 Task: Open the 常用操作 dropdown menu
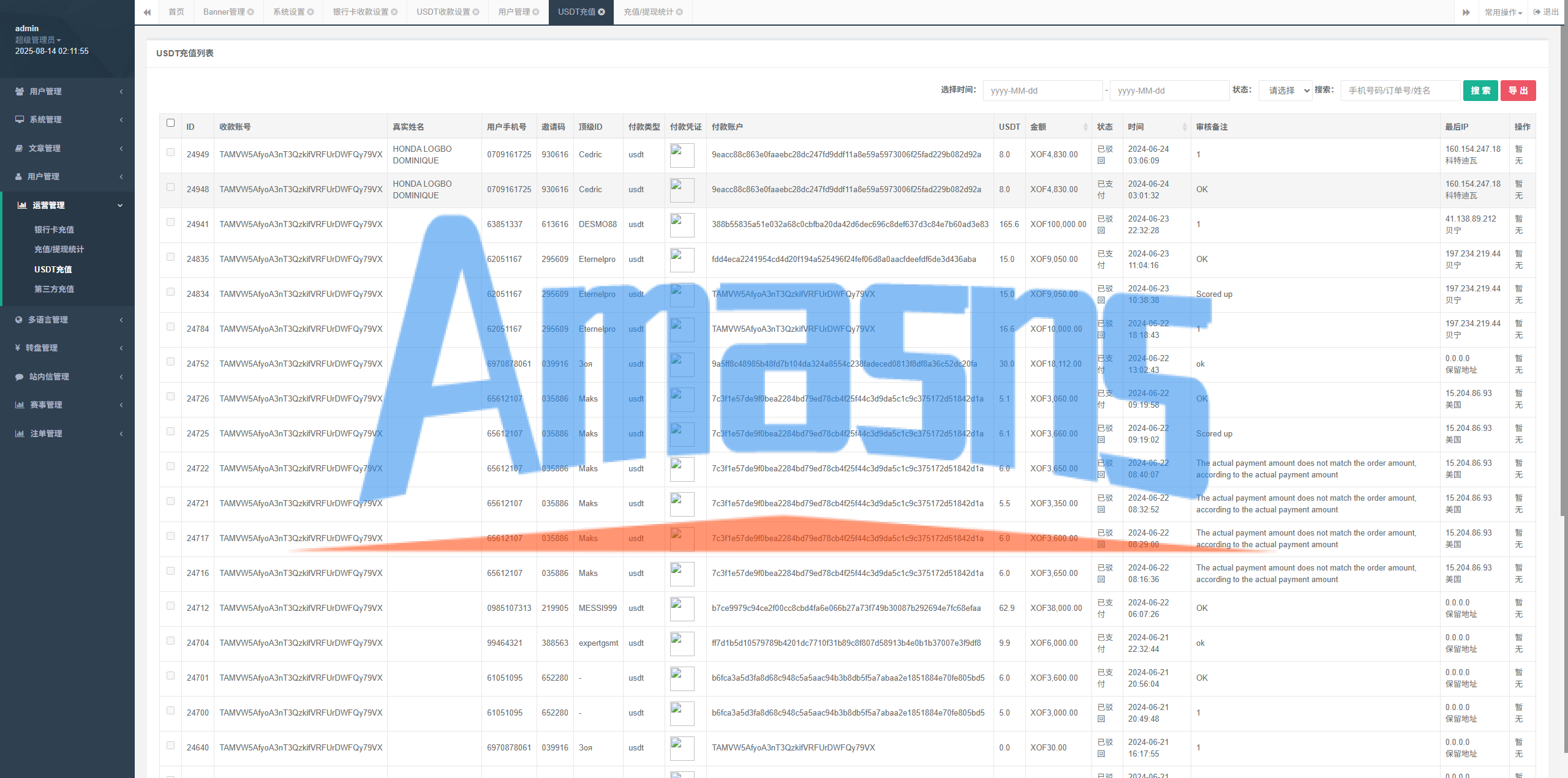[x=1502, y=12]
